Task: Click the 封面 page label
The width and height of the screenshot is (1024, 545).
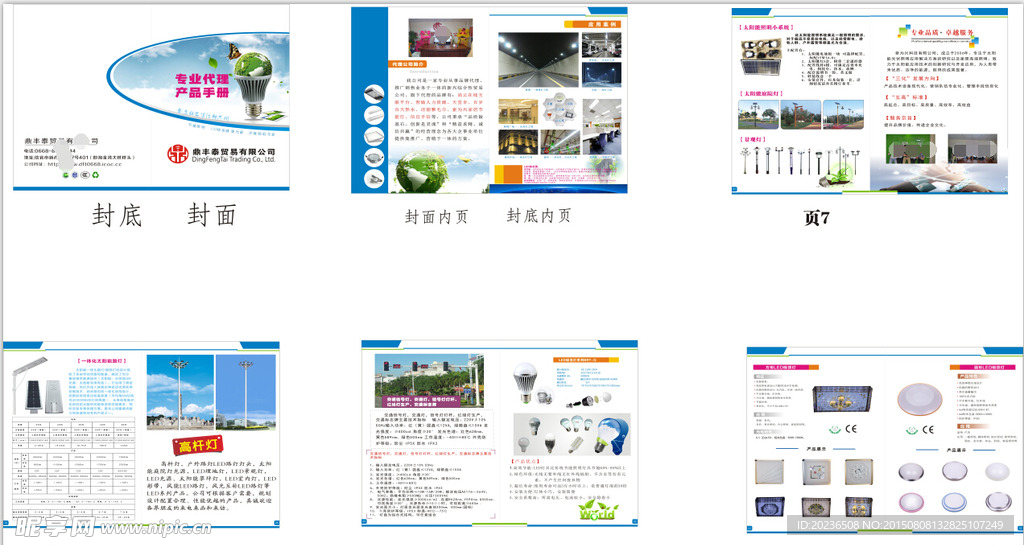Action: tap(211, 215)
